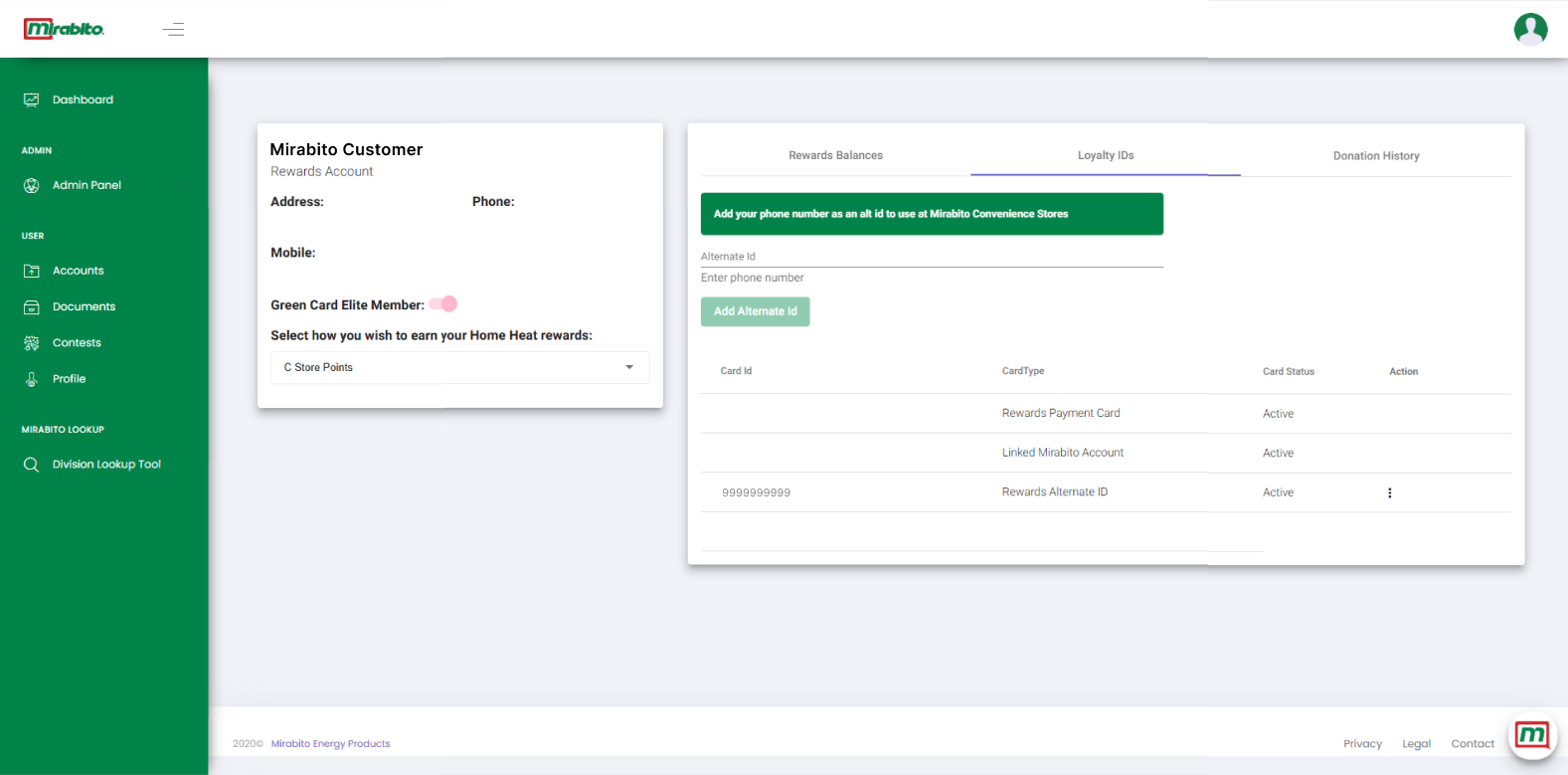Click the Add Alternate Id button
Viewport: 1568px width, 775px height.
[755, 311]
